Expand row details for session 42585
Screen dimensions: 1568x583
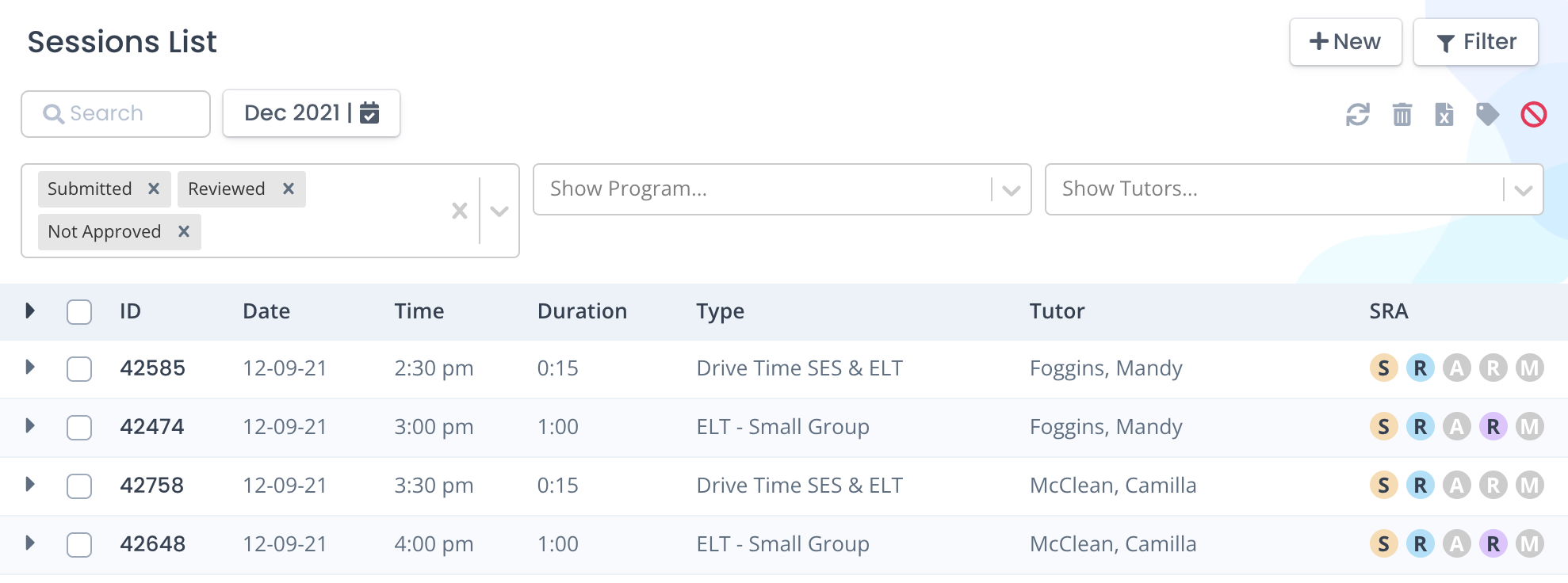click(x=30, y=367)
